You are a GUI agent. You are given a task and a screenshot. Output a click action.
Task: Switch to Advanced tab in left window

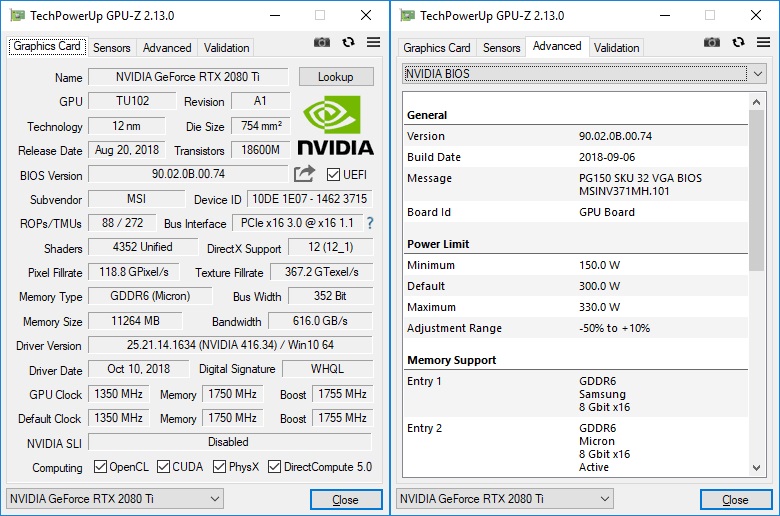[x=167, y=48]
